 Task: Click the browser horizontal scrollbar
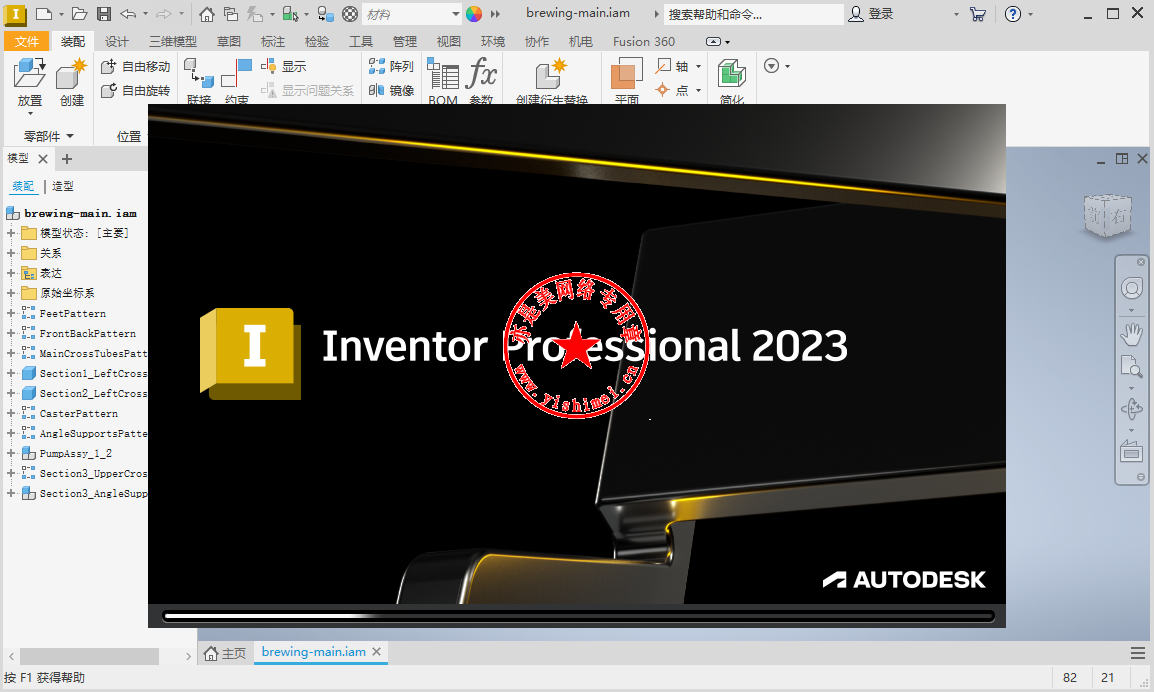[x=89, y=655]
